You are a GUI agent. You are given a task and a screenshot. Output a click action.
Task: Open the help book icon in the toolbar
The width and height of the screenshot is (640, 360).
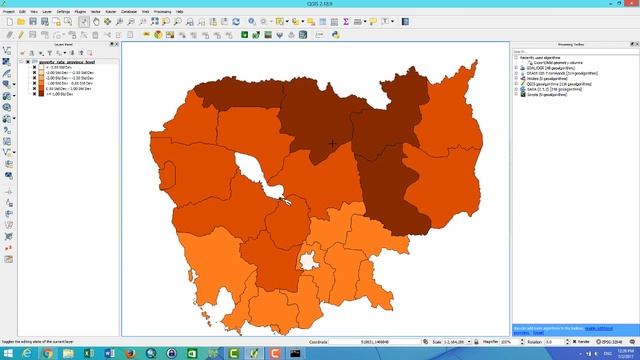click(405, 22)
